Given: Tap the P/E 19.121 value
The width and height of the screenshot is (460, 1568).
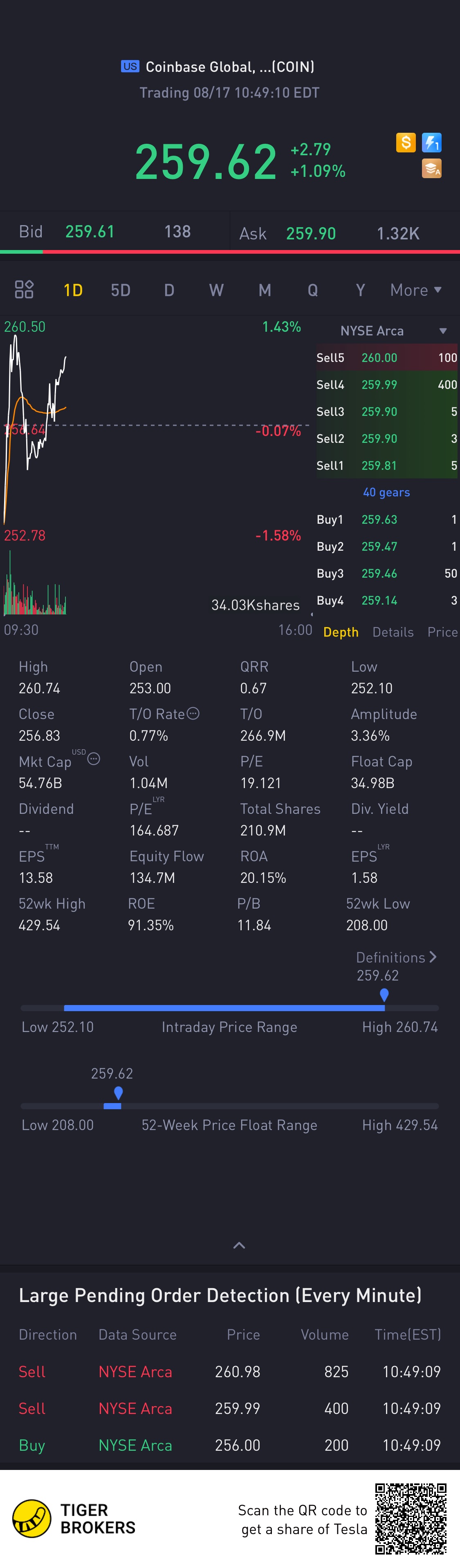Looking at the screenshot, I should (261, 783).
